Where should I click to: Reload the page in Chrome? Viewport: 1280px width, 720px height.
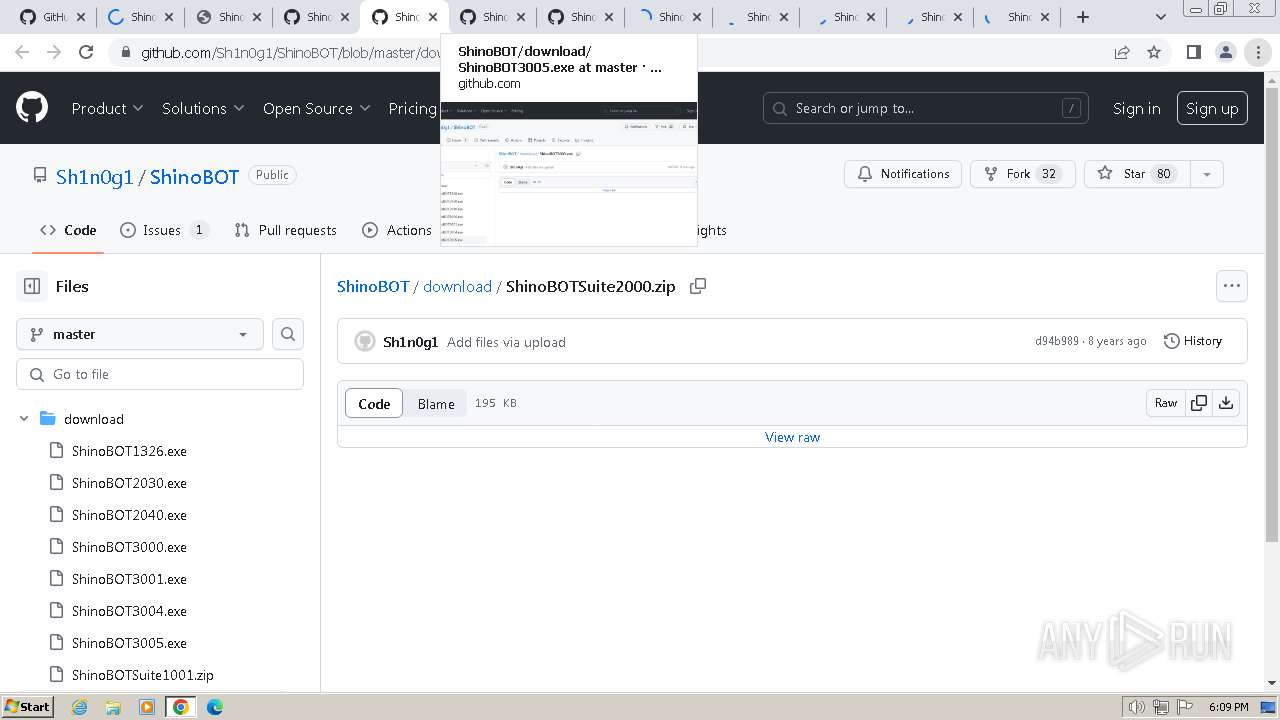point(86,52)
